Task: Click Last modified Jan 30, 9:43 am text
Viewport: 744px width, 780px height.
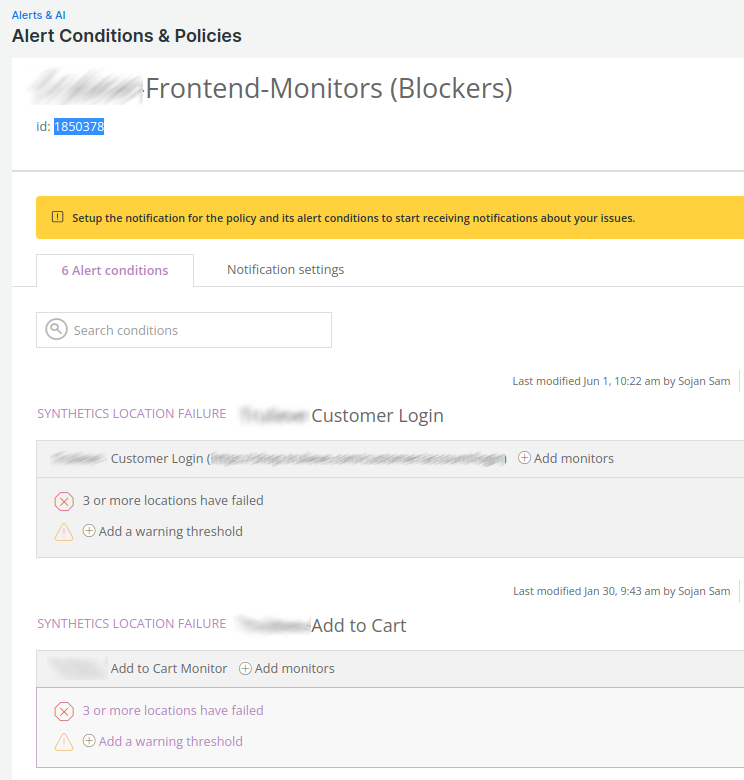Action: coord(622,591)
